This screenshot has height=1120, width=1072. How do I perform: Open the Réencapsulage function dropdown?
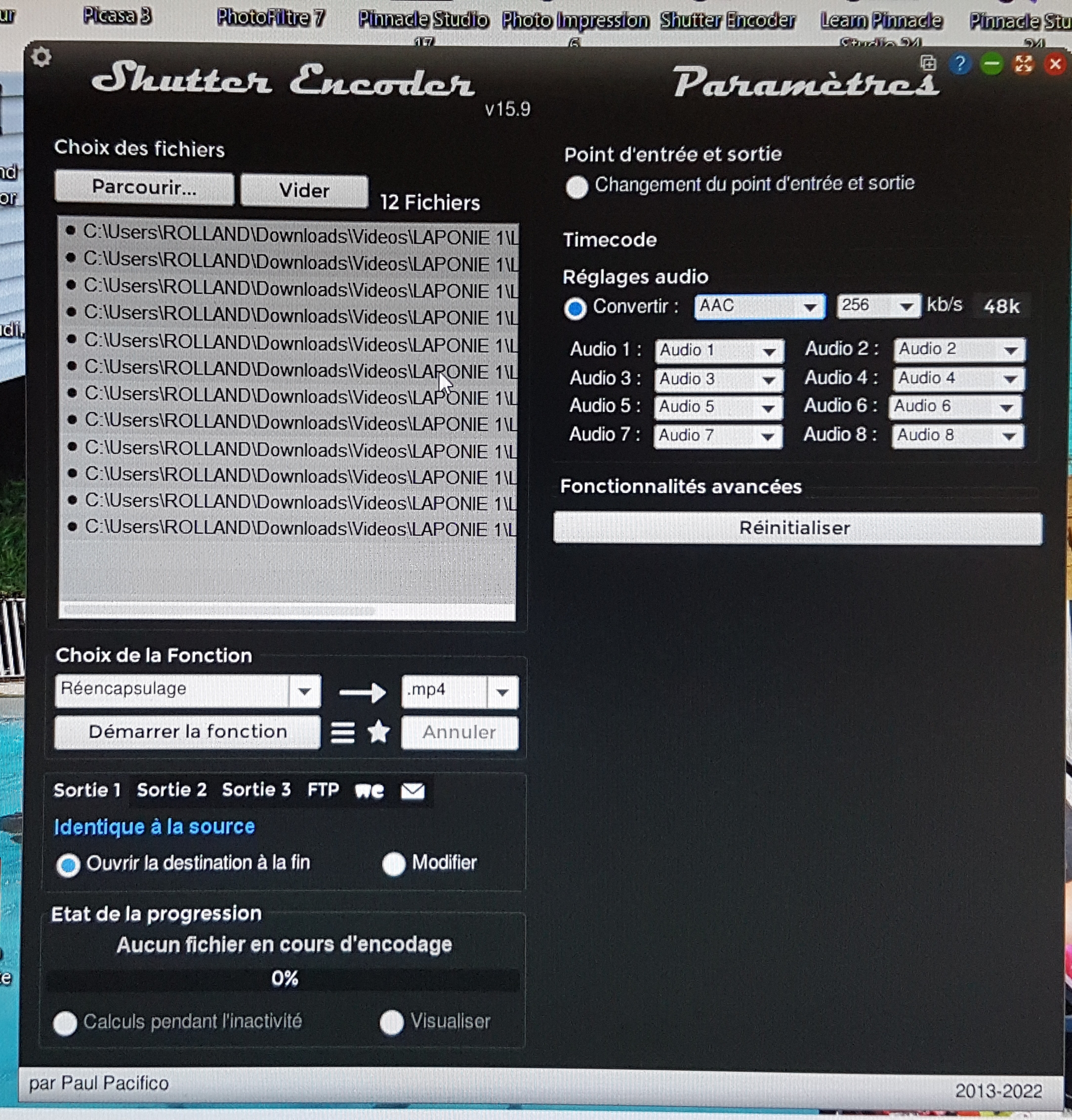click(x=188, y=691)
